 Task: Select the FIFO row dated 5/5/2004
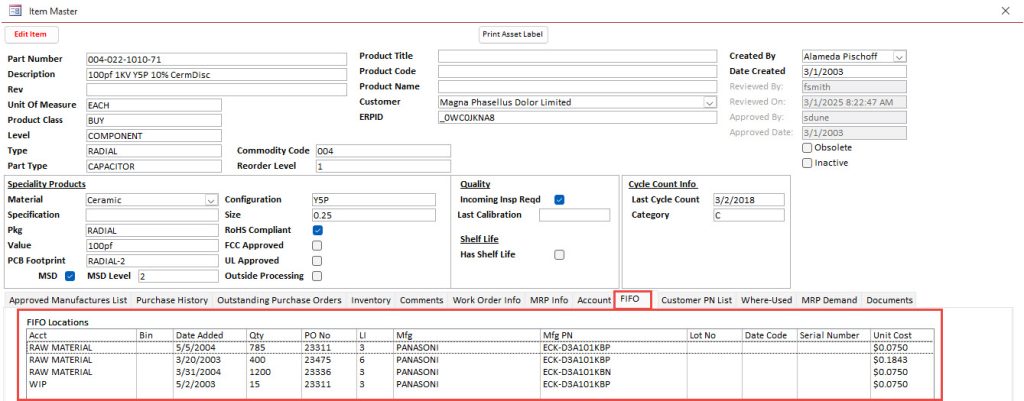point(480,347)
